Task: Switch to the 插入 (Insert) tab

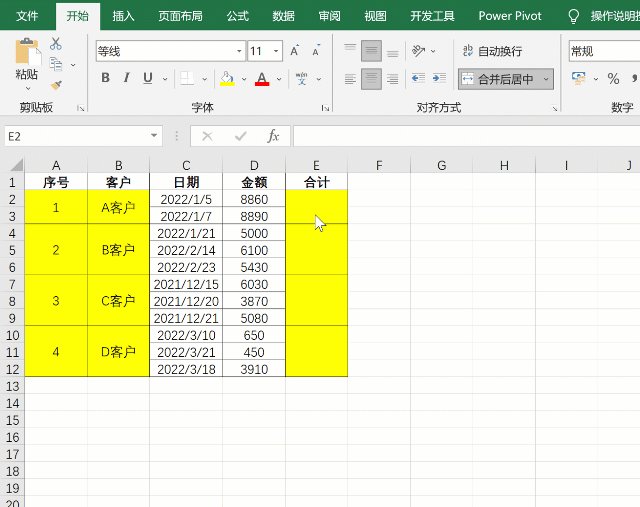Action: coord(124,16)
